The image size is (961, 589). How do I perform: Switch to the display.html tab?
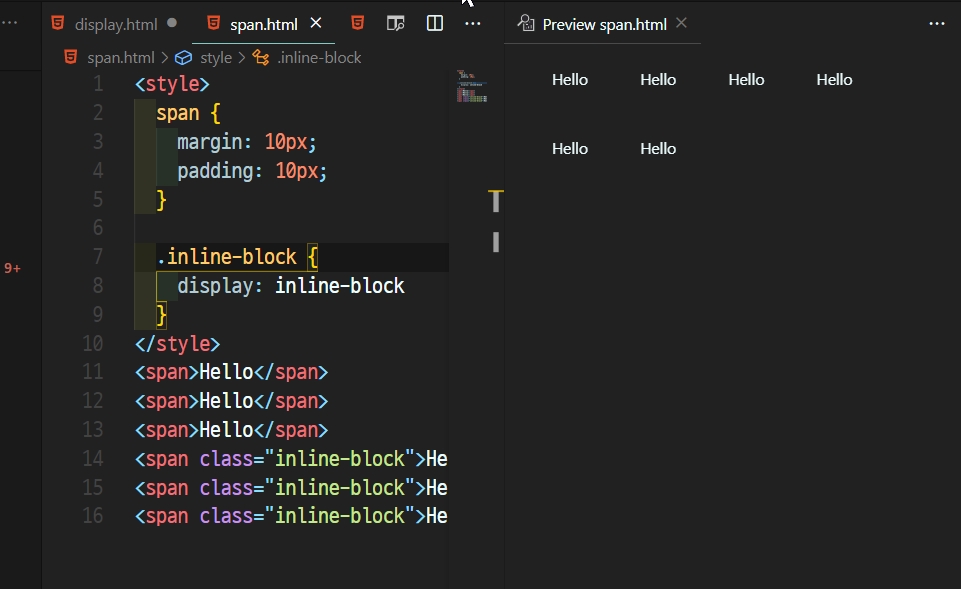pos(116,25)
